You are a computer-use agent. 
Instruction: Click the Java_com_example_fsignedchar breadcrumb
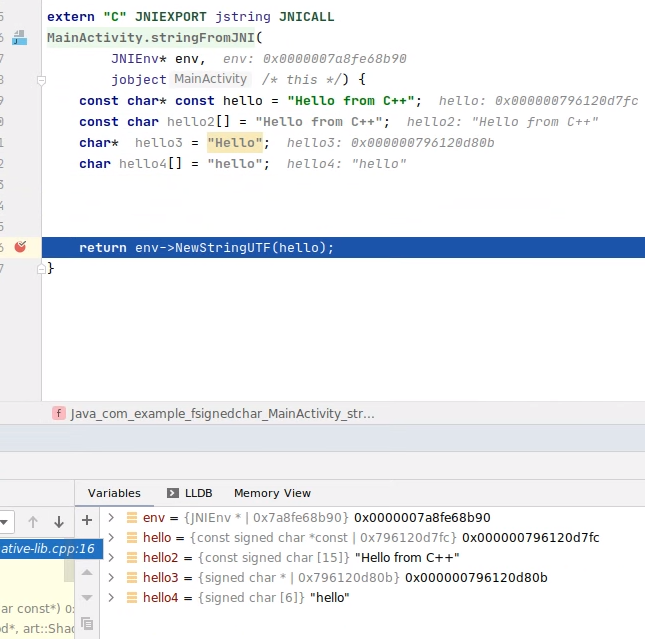pos(220,413)
